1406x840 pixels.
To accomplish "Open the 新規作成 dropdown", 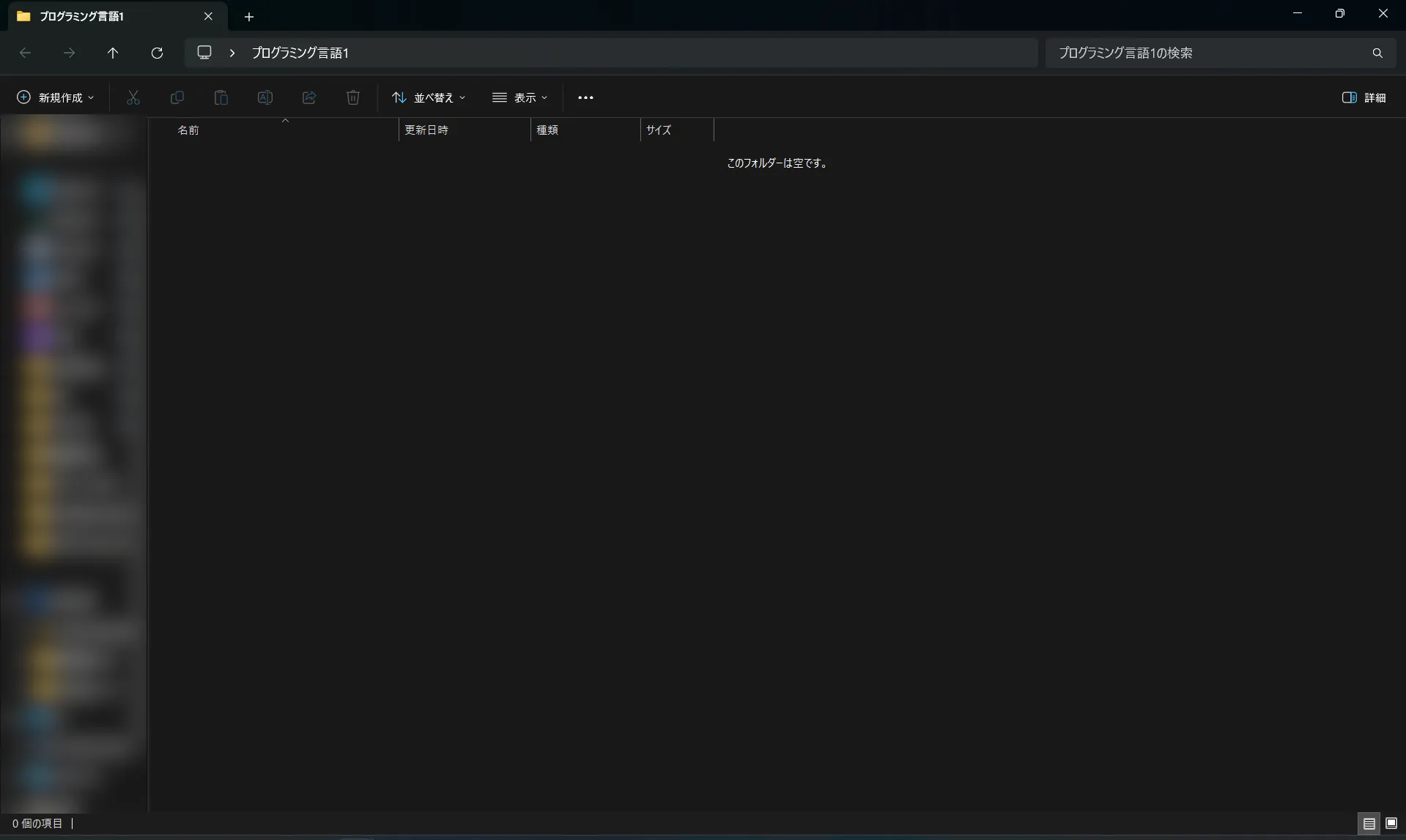I will coord(56,97).
